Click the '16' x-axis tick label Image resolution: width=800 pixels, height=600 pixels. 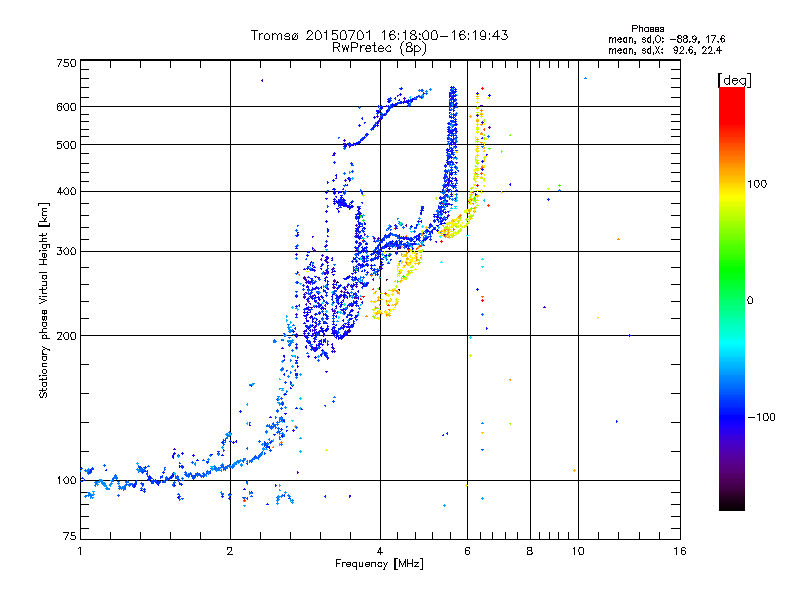coord(680,551)
